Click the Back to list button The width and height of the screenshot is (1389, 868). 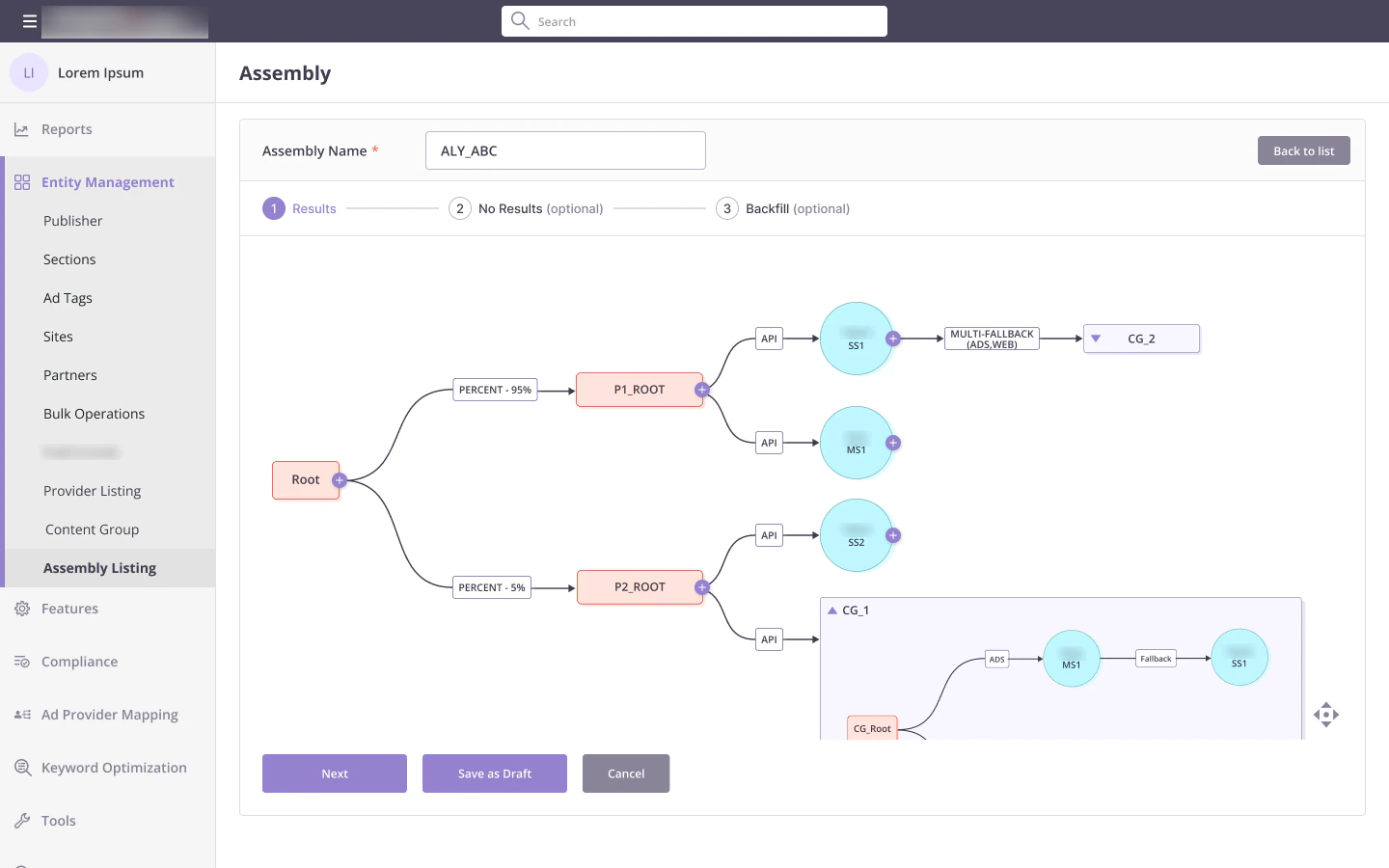click(1303, 150)
